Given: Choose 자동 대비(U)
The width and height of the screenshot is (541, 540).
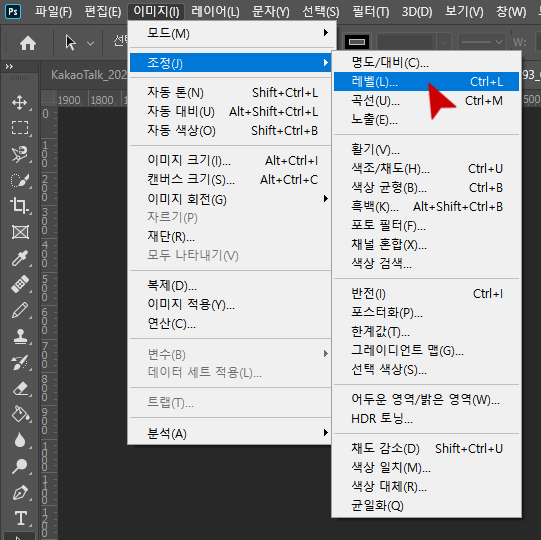Looking at the screenshot, I should [230, 111].
